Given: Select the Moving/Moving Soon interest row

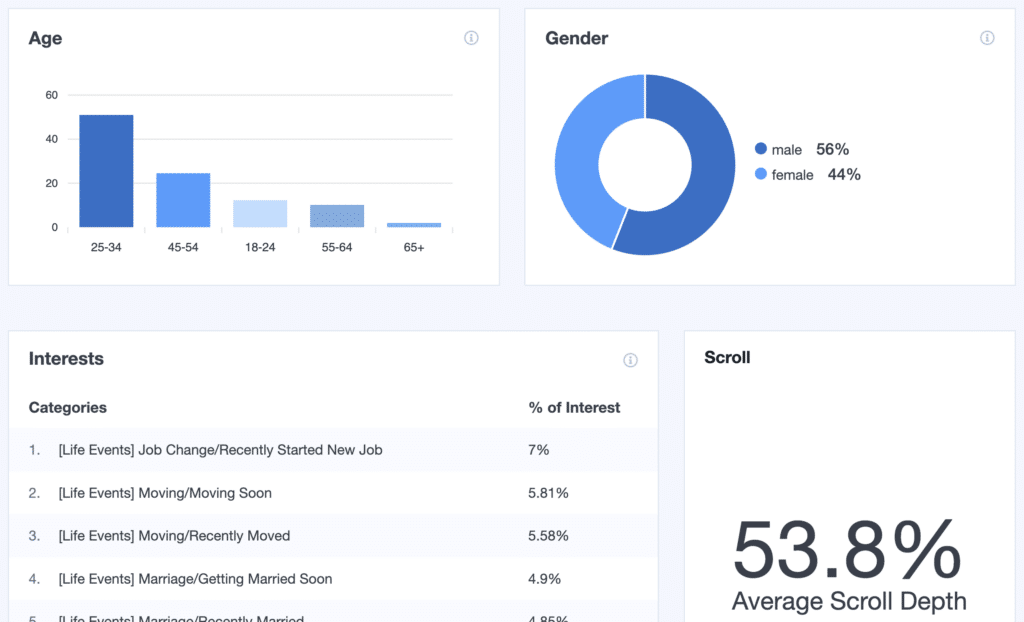Looking at the screenshot, I should (165, 493).
